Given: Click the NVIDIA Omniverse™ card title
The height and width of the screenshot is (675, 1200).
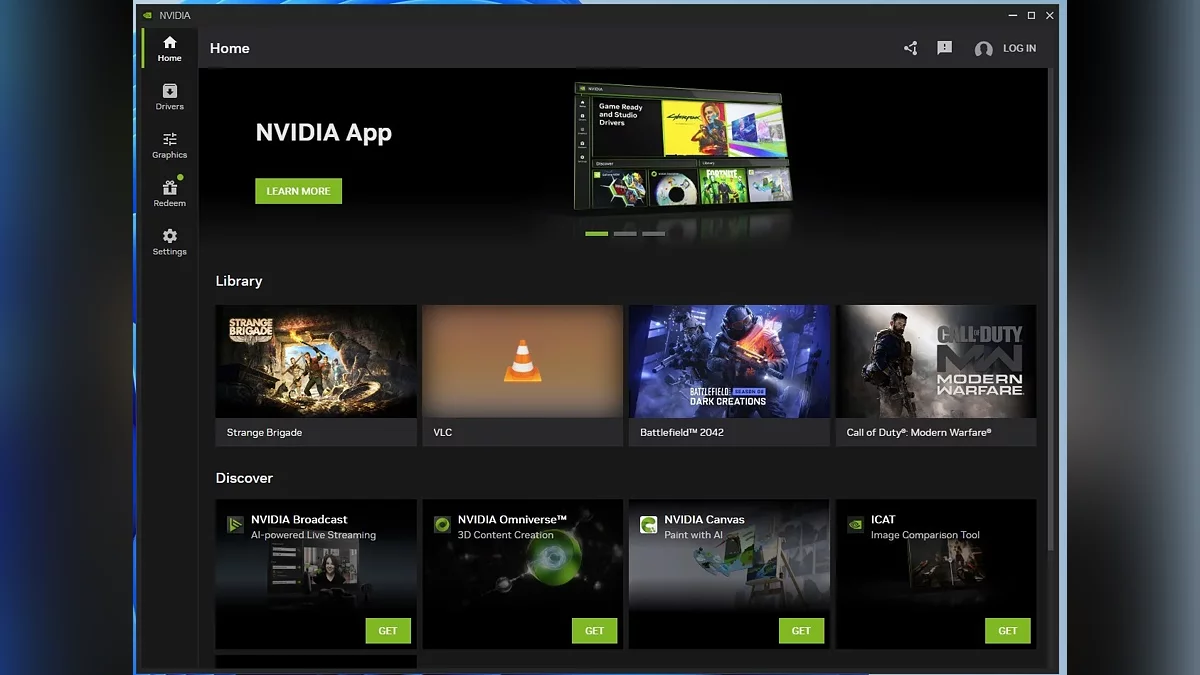Looking at the screenshot, I should point(512,519).
